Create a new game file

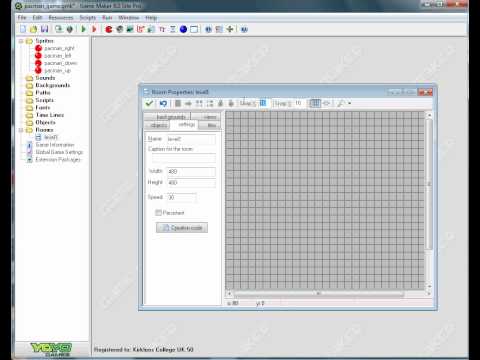tap(23, 29)
